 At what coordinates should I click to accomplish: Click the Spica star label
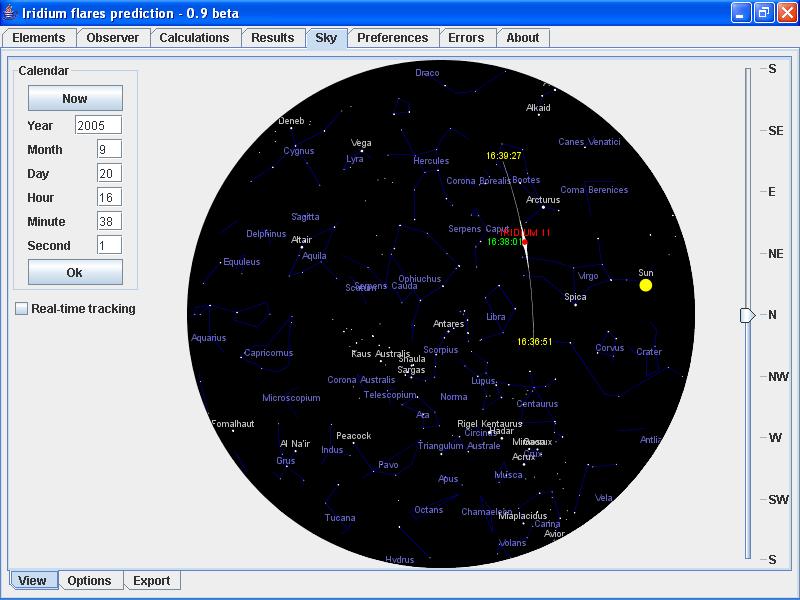click(x=576, y=296)
